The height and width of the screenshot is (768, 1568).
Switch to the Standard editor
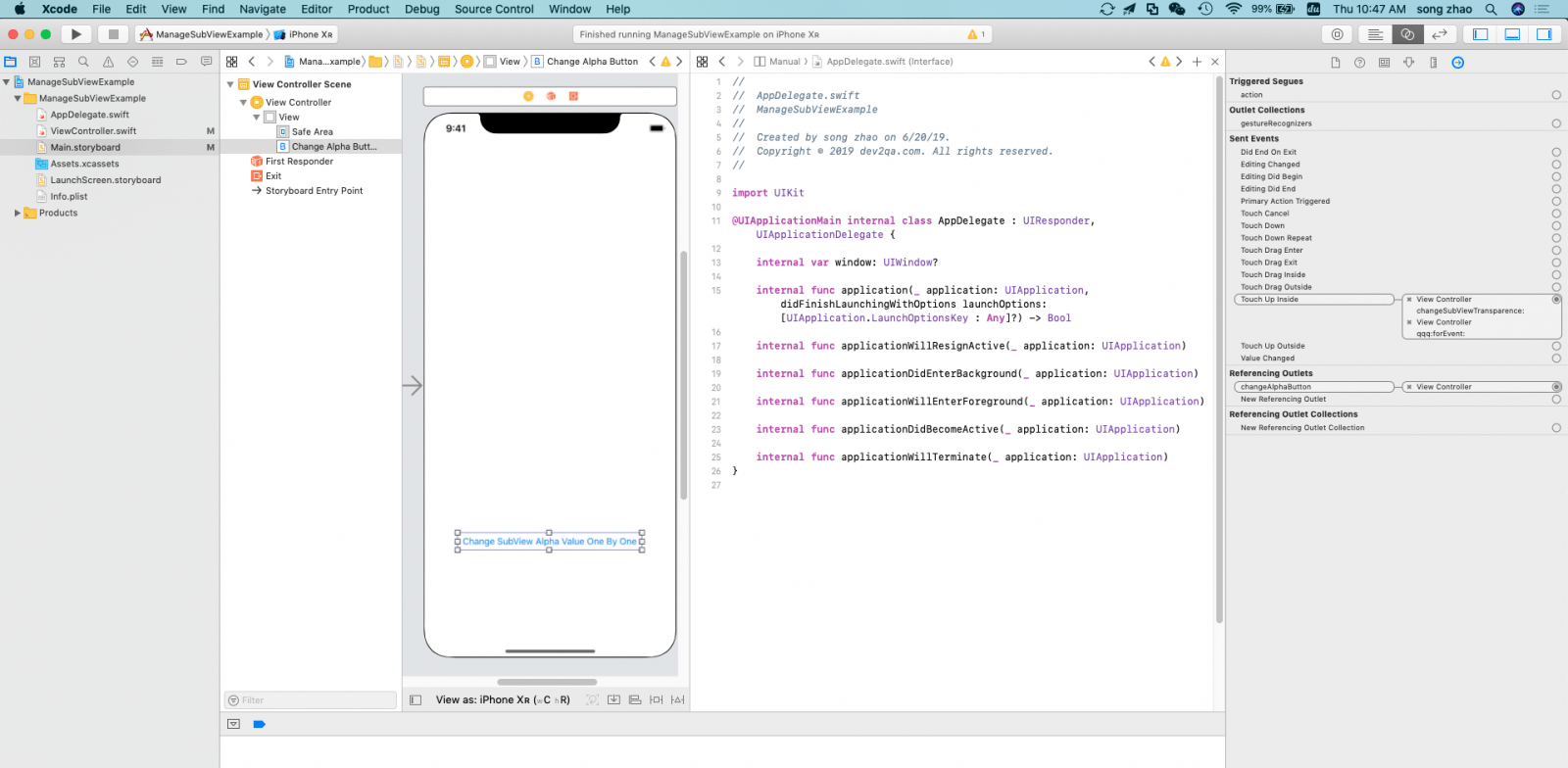(1375, 34)
